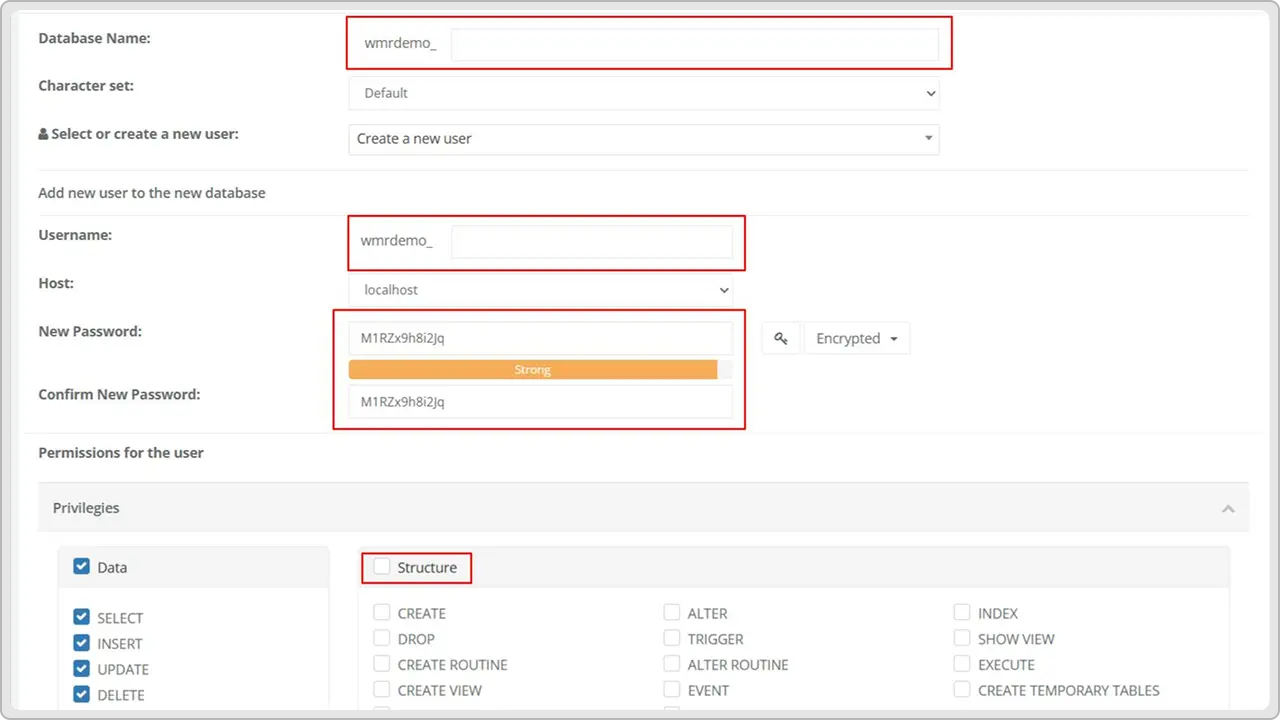Enable the DROP privilege checkbox
This screenshot has height=720, width=1280.
coord(382,638)
